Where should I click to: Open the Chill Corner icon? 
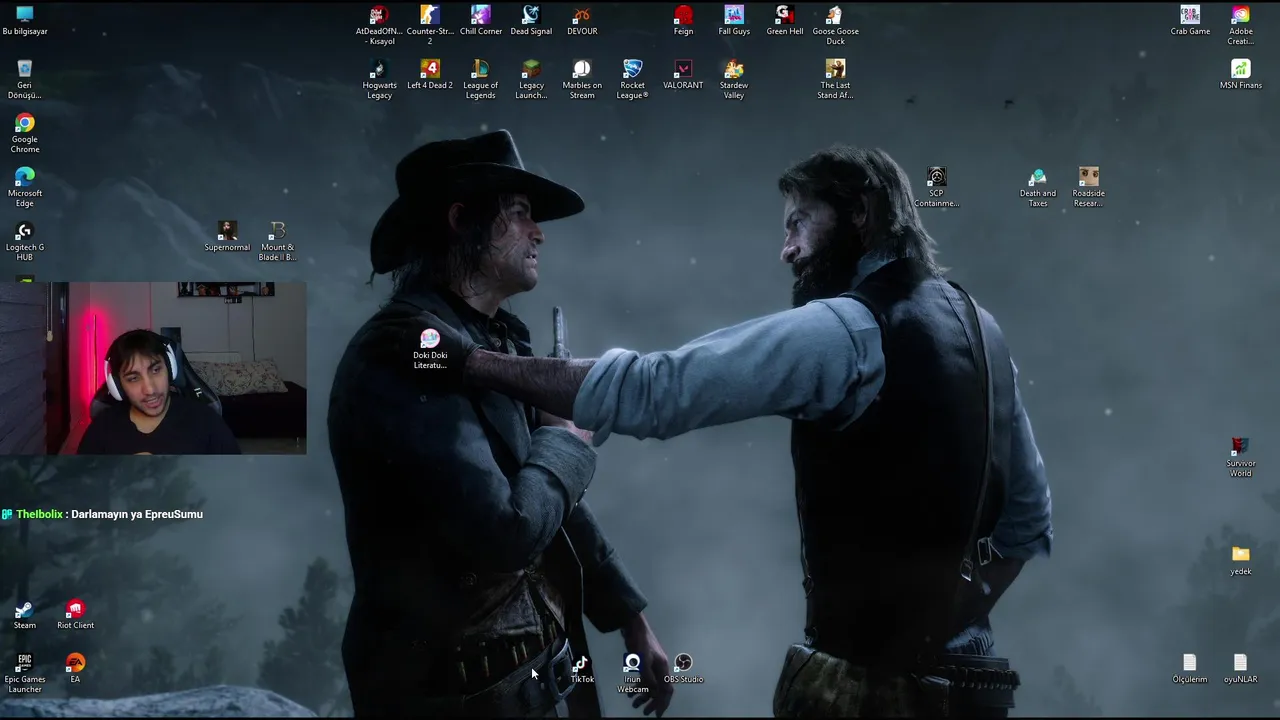click(481, 20)
